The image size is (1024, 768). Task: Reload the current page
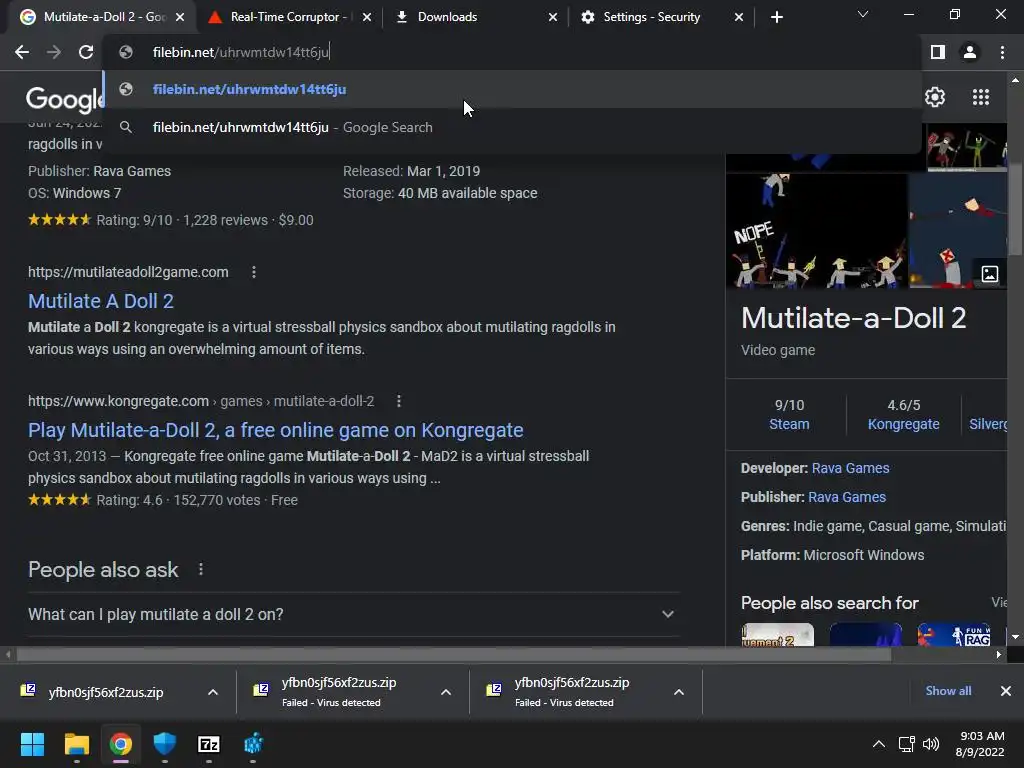86,52
